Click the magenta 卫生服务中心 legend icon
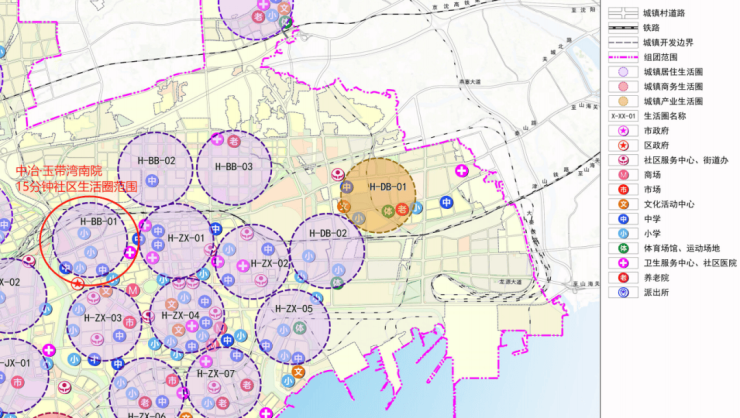Image resolution: width=740 pixels, height=418 pixels. tap(623, 263)
